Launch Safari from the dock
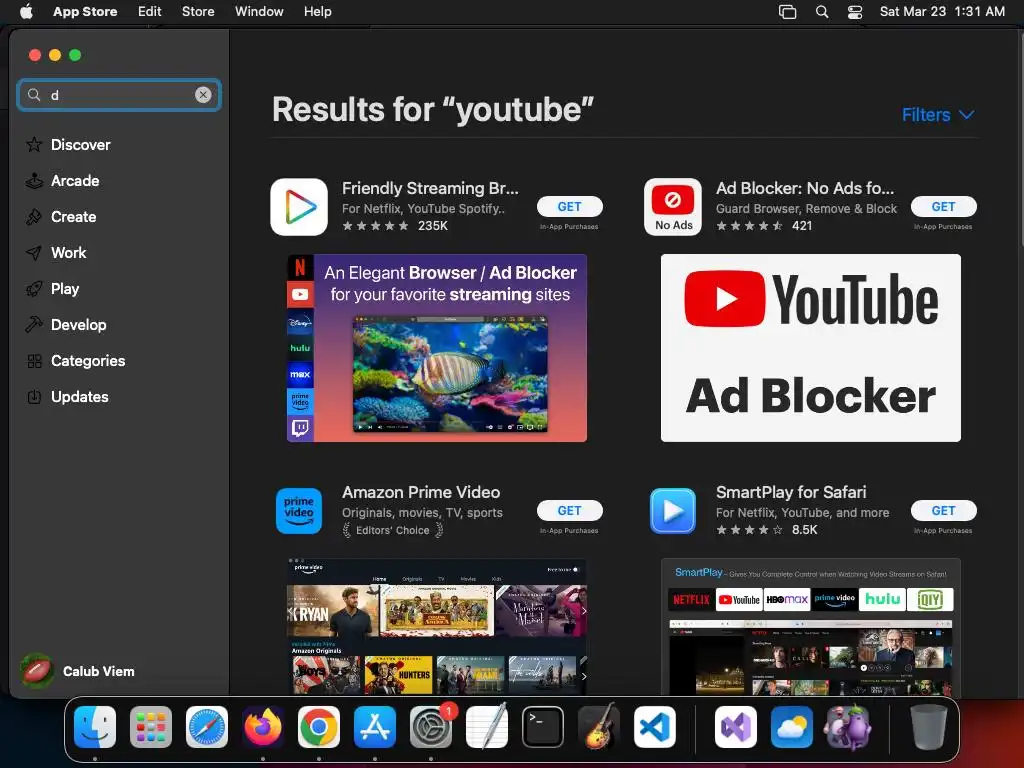 [x=207, y=727]
